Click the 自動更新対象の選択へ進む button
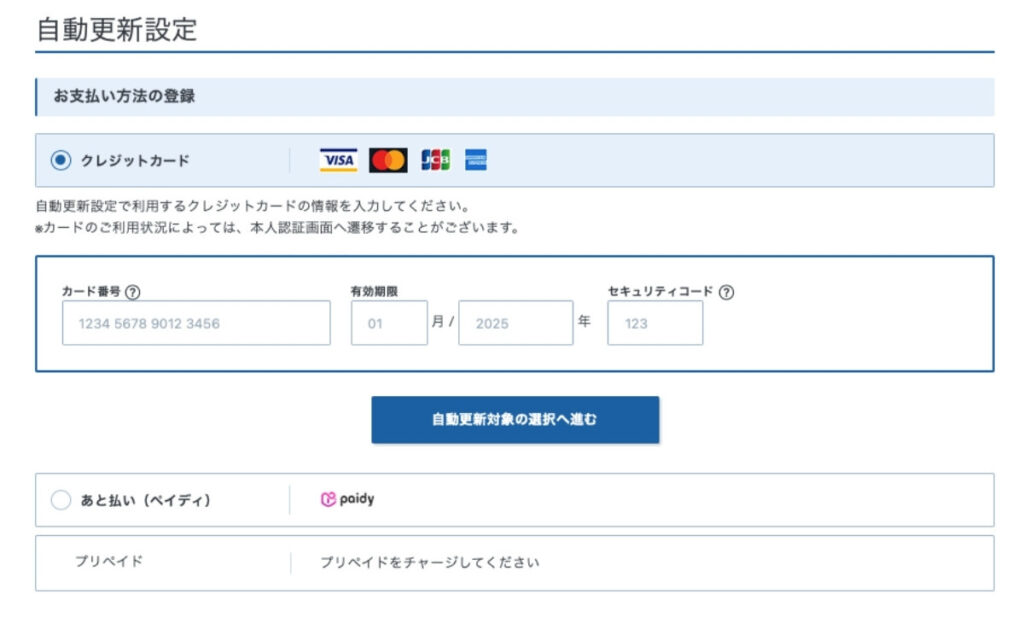The width and height of the screenshot is (1024, 629). point(515,419)
